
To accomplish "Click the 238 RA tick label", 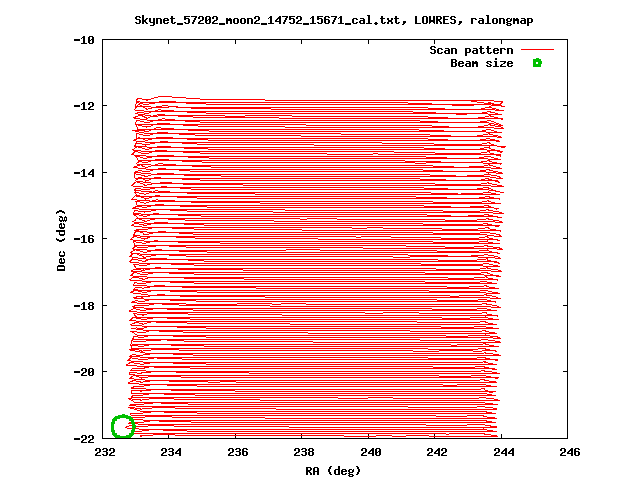I will pyautogui.click(x=304, y=452).
